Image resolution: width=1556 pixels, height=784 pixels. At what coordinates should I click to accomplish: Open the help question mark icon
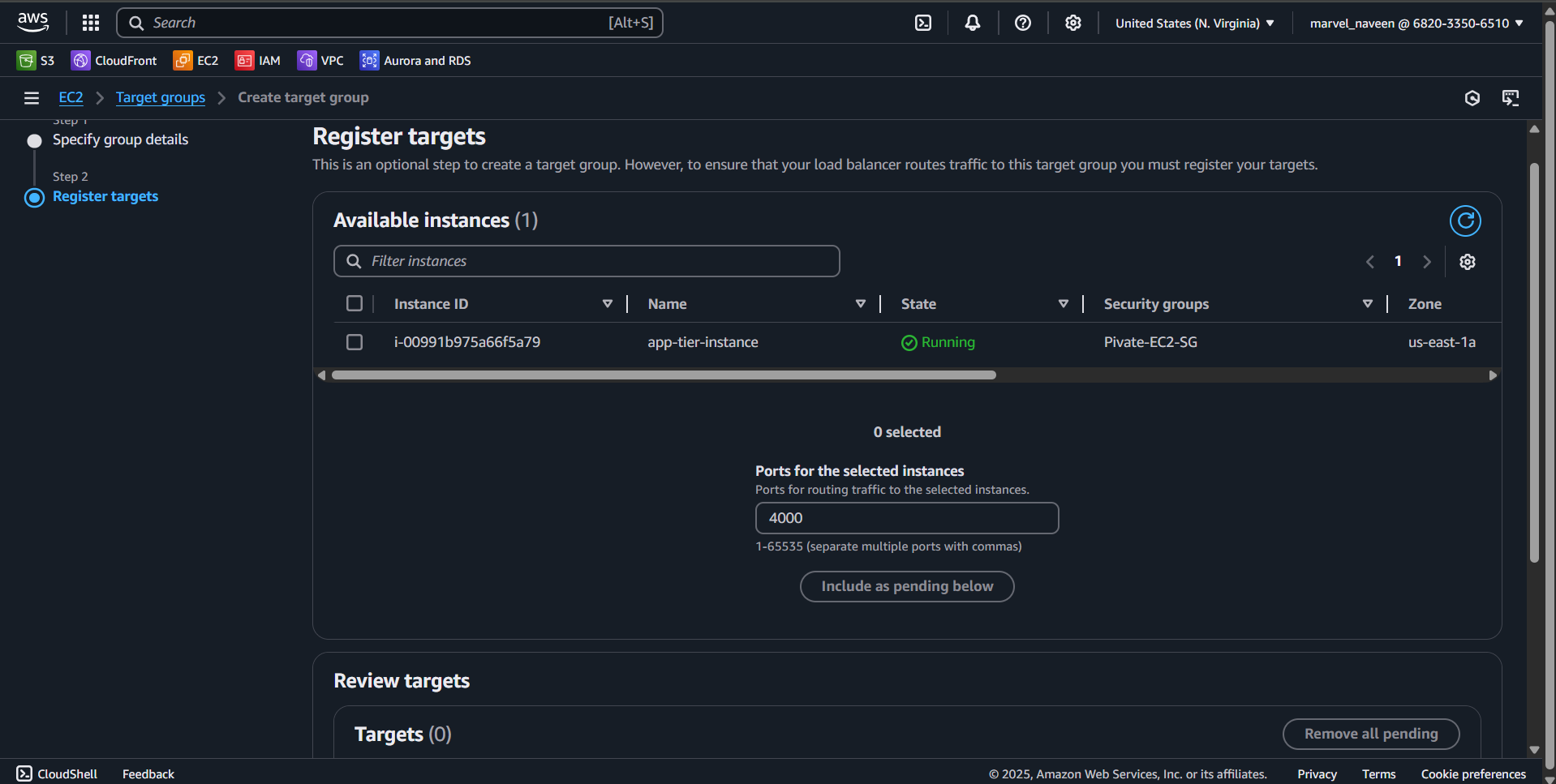[x=1023, y=23]
